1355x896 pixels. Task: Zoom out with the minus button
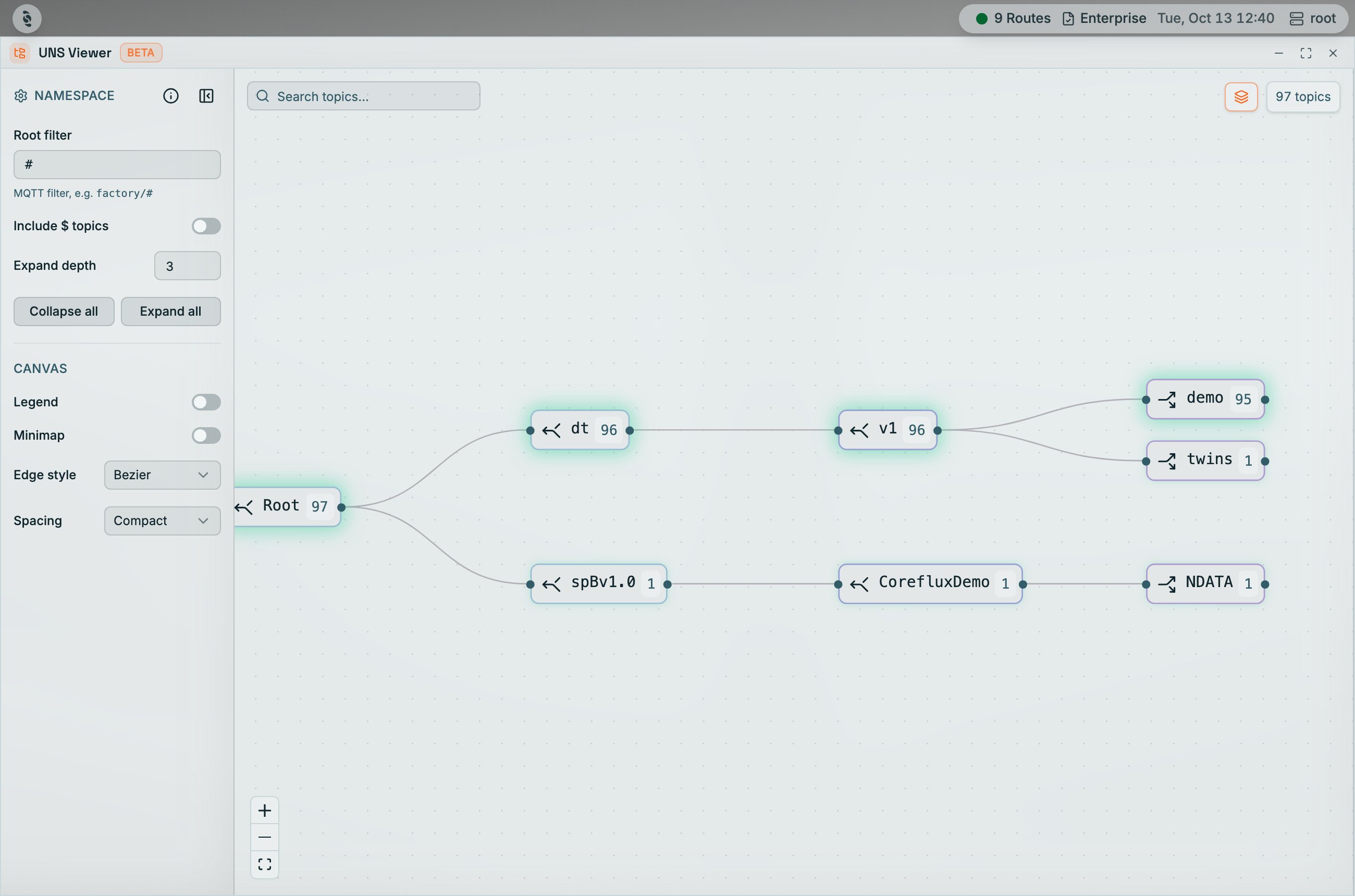point(265,837)
